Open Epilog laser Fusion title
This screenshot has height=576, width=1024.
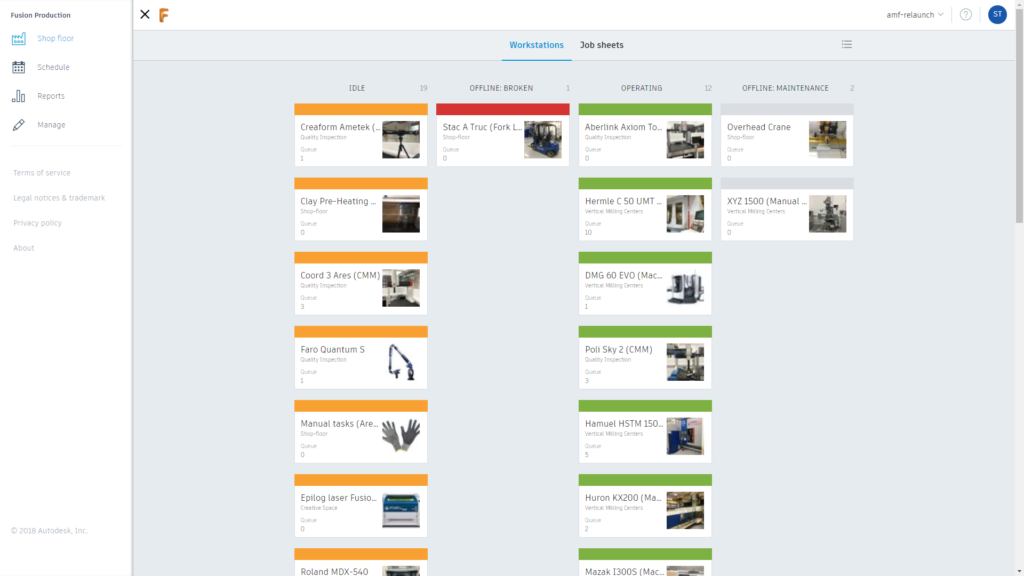[338, 498]
